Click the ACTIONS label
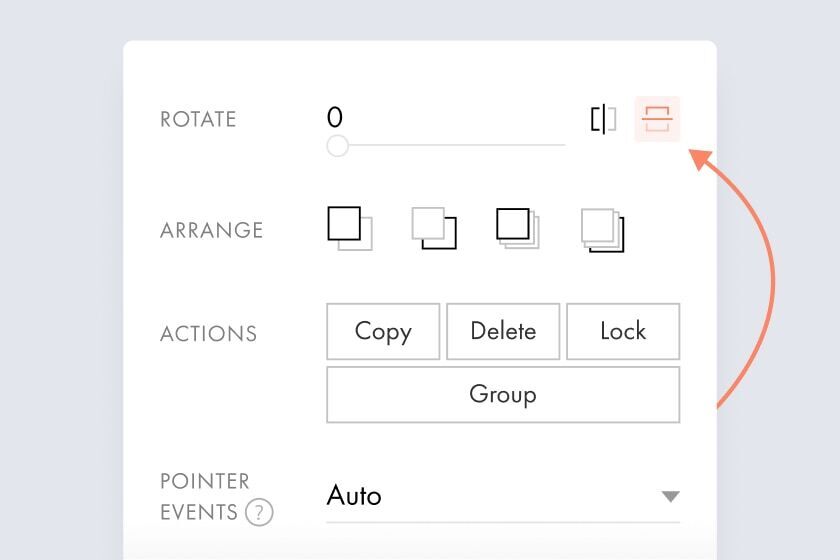The width and height of the screenshot is (840, 560). (x=208, y=334)
